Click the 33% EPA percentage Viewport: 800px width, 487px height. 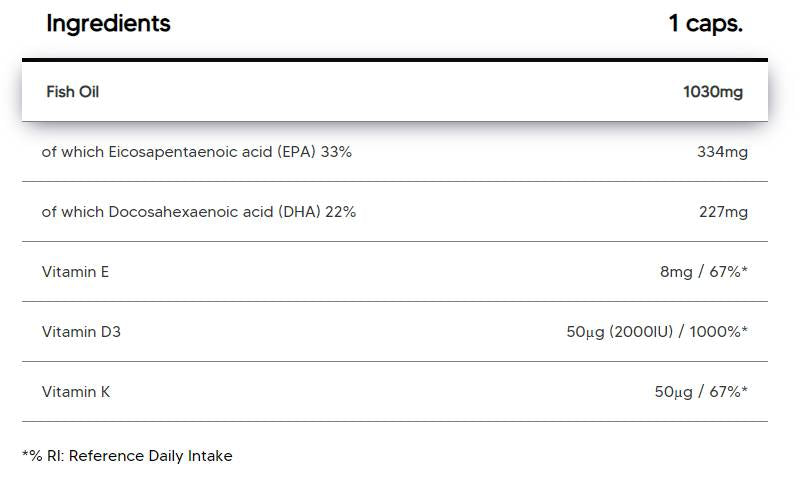(x=336, y=152)
